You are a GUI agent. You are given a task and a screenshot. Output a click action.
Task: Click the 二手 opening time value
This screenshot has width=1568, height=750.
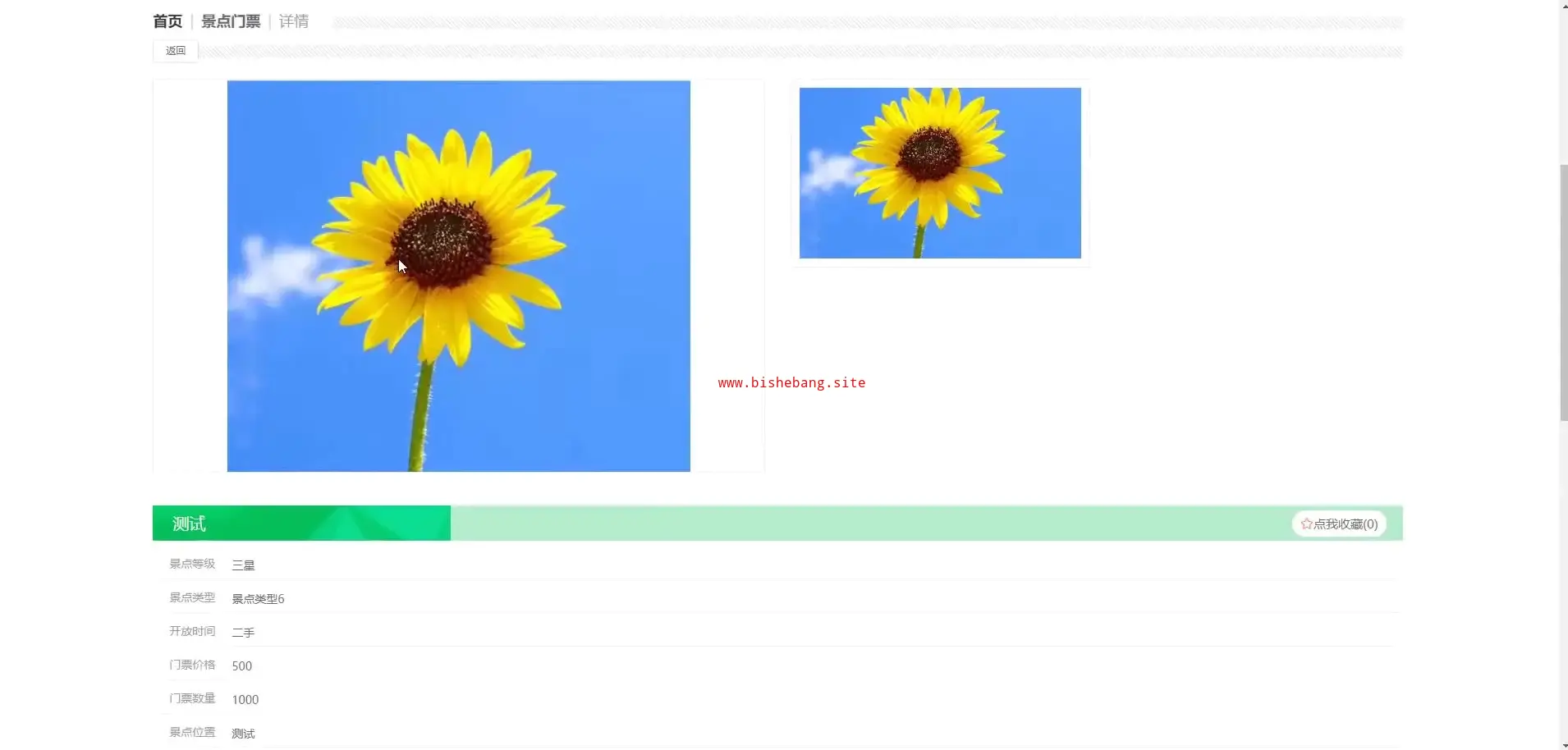point(243,633)
